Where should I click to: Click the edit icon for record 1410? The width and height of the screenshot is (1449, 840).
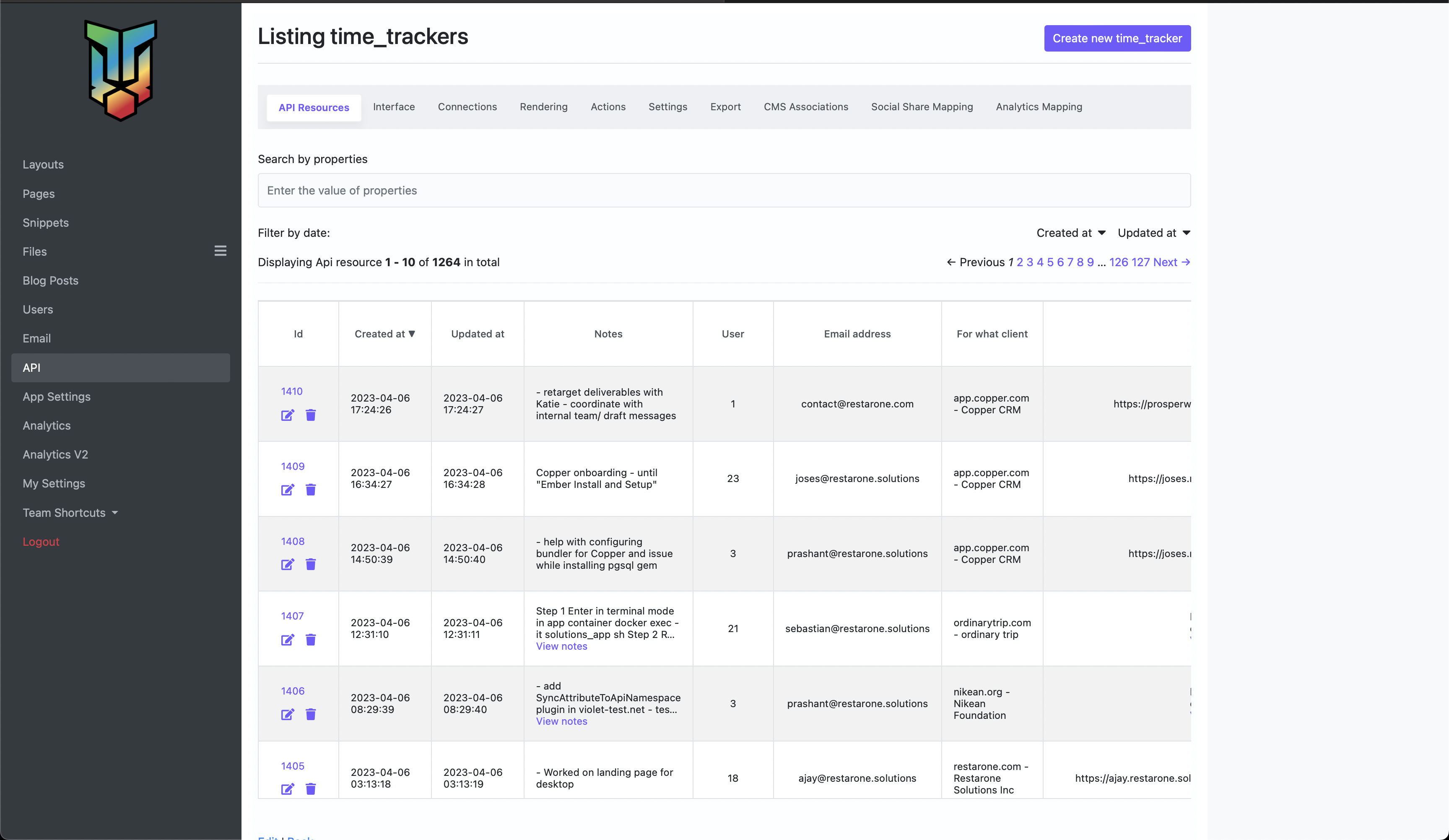click(x=288, y=415)
